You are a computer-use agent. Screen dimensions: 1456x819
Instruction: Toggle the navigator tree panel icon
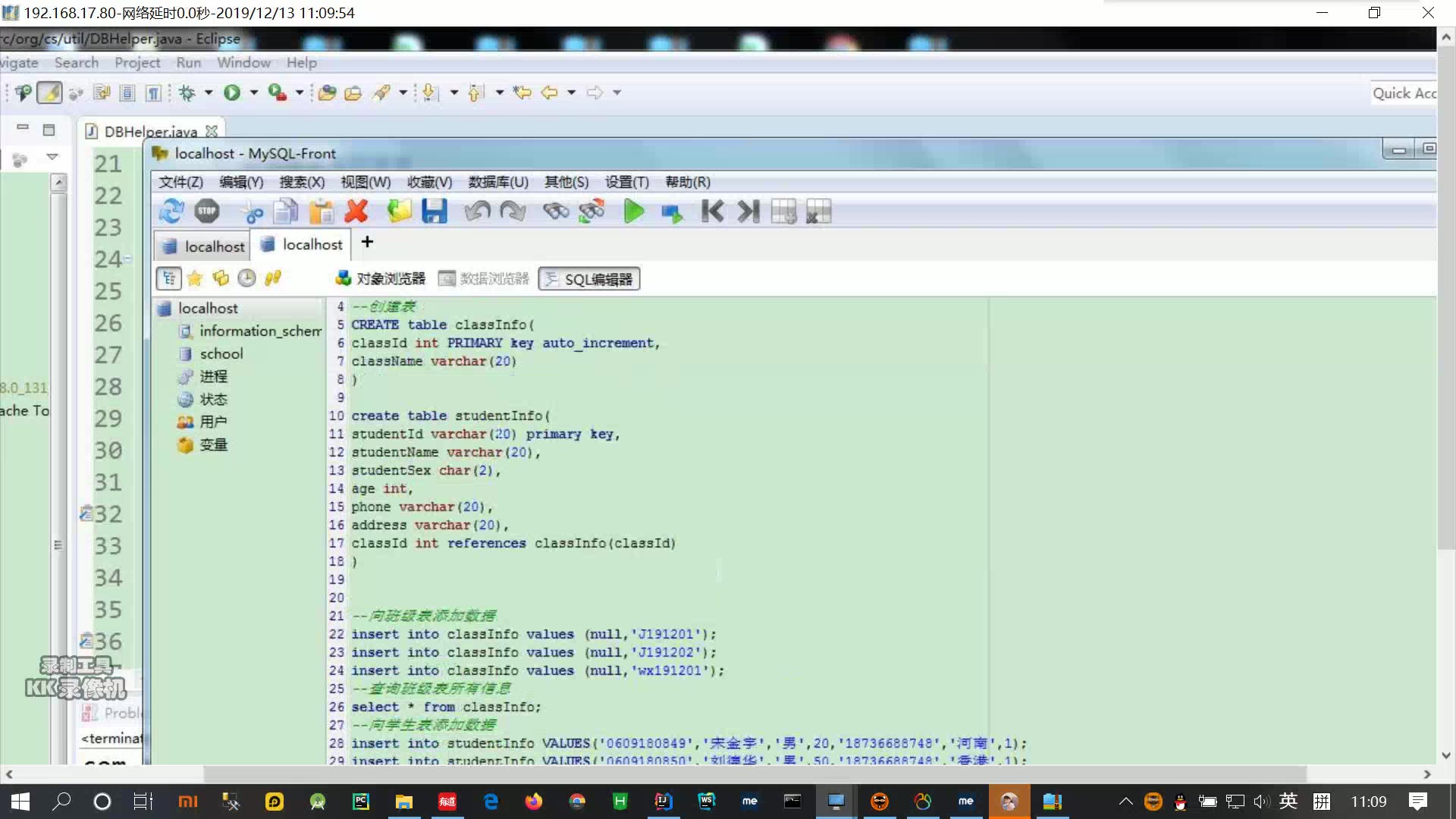point(169,278)
